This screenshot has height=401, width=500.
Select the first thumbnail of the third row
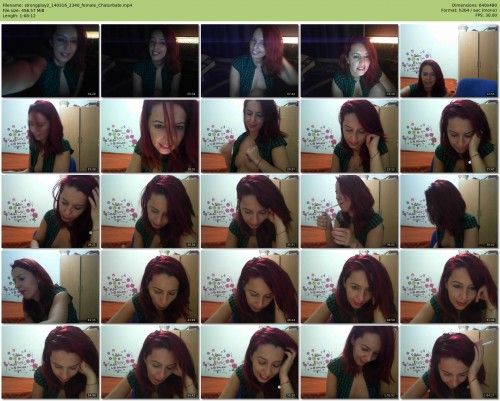coord(50,211)
